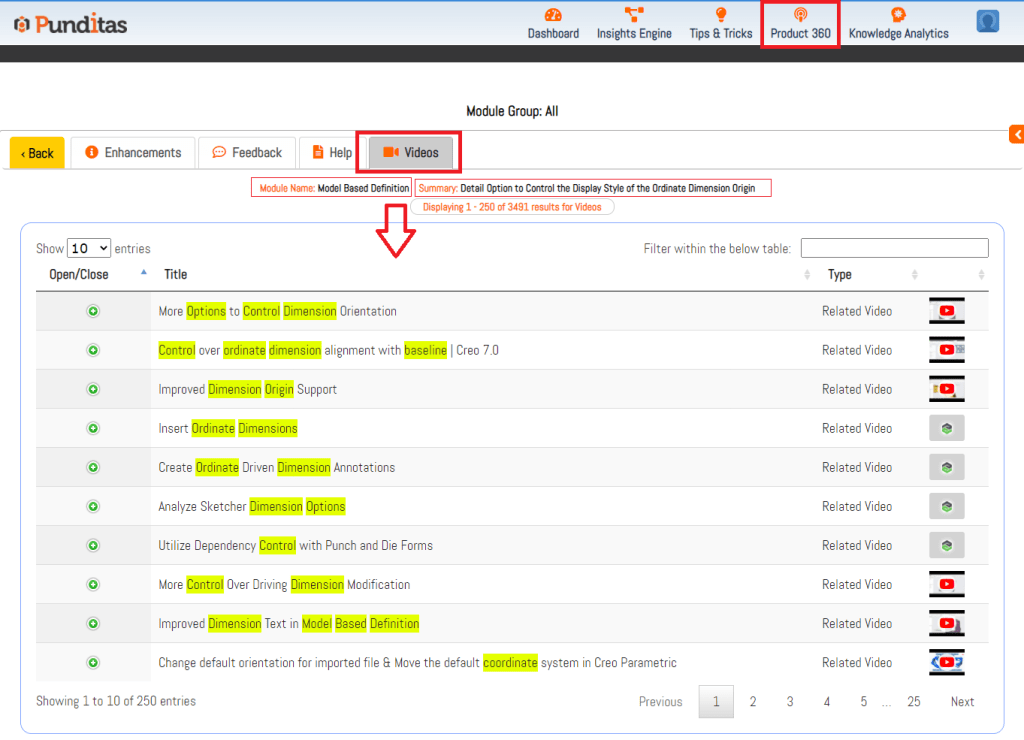The height and width of the screenshot is (740, 1024).
Task: Expand the row Improved Dimension Text in Model Based Definition
Action: coord(93,623)
